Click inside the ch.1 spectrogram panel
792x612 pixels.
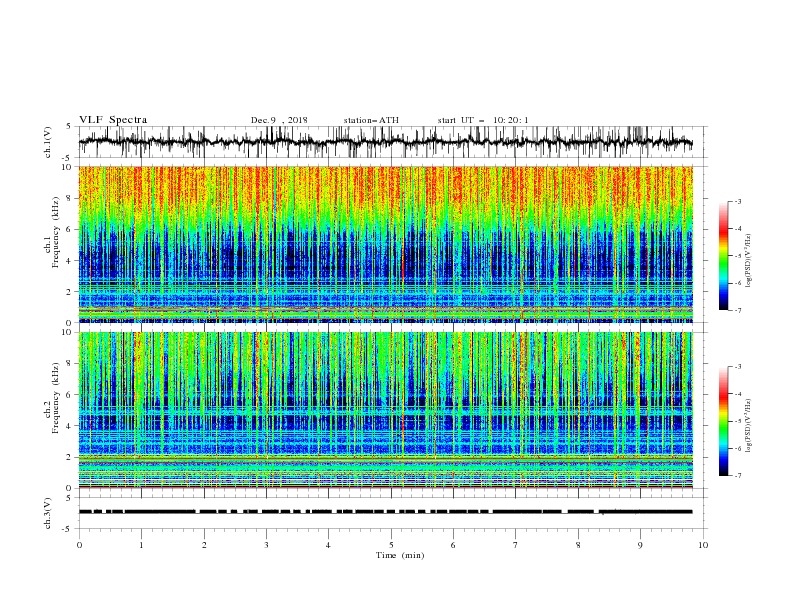(x=386, y=244)
